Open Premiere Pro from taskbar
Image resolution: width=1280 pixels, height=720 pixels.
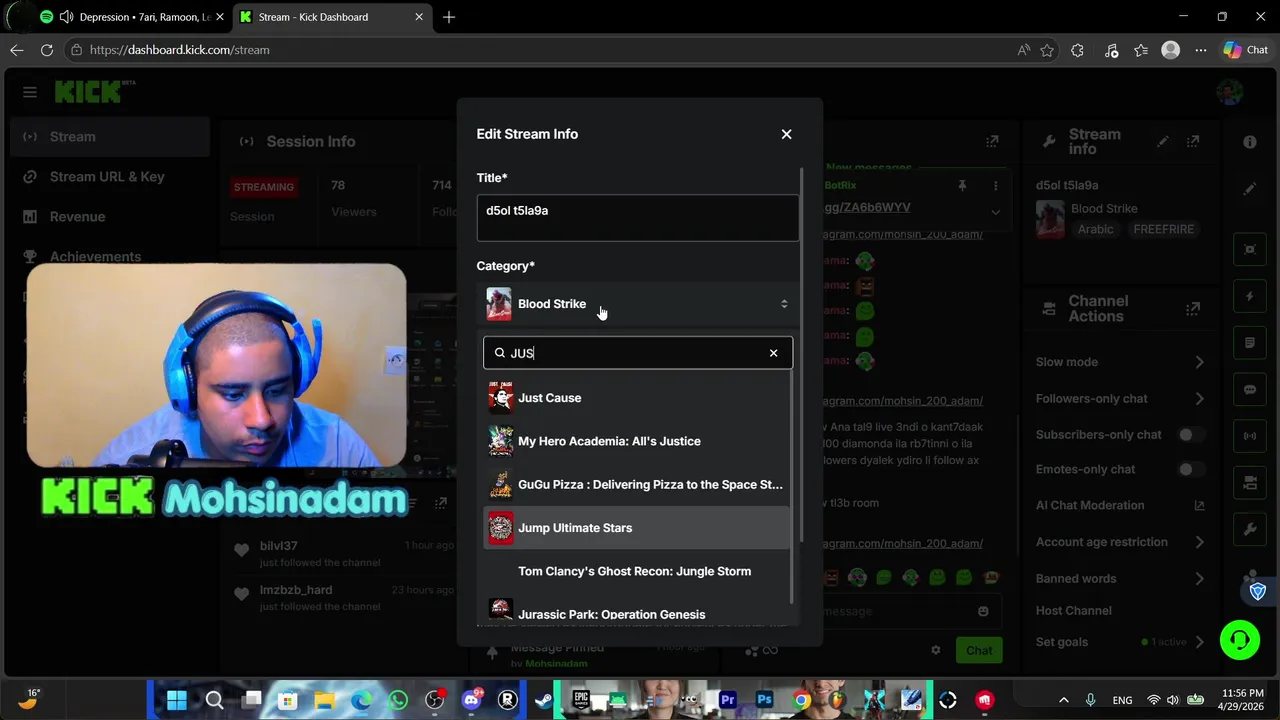[728, 700]
